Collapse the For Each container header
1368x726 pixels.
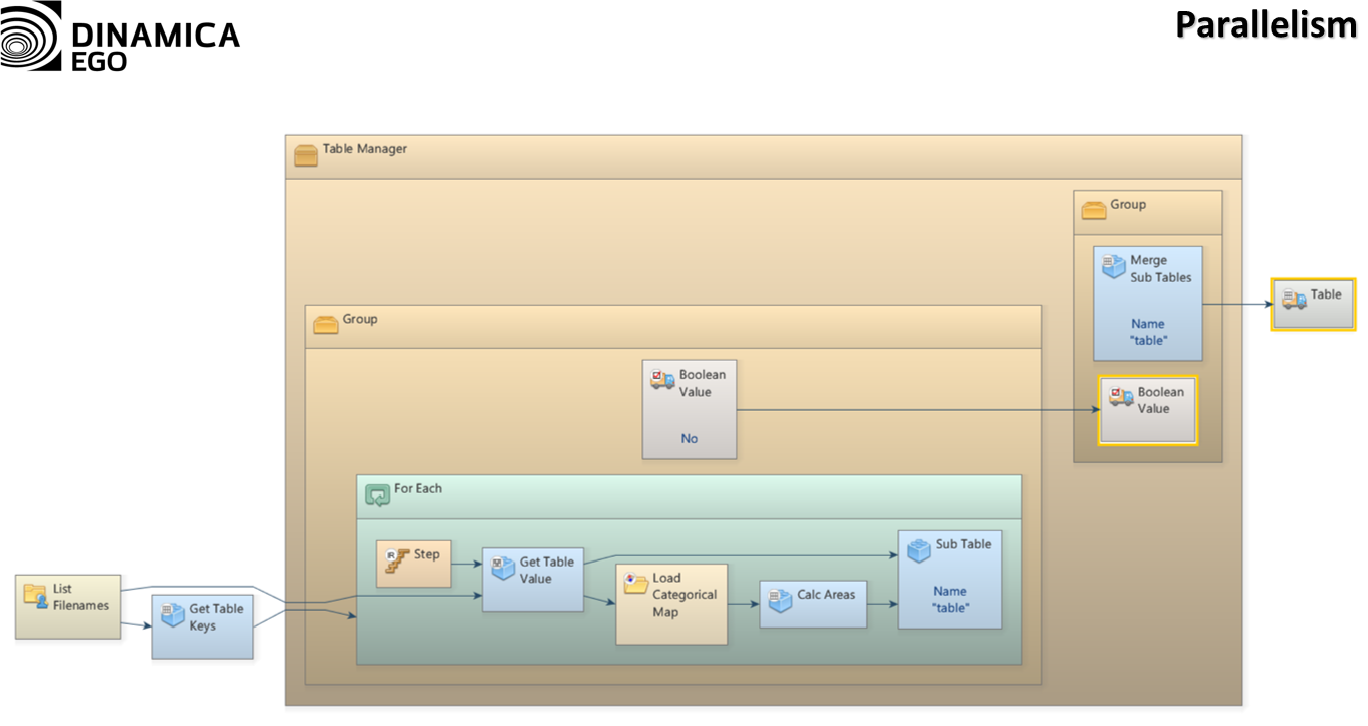pos(688,496)
